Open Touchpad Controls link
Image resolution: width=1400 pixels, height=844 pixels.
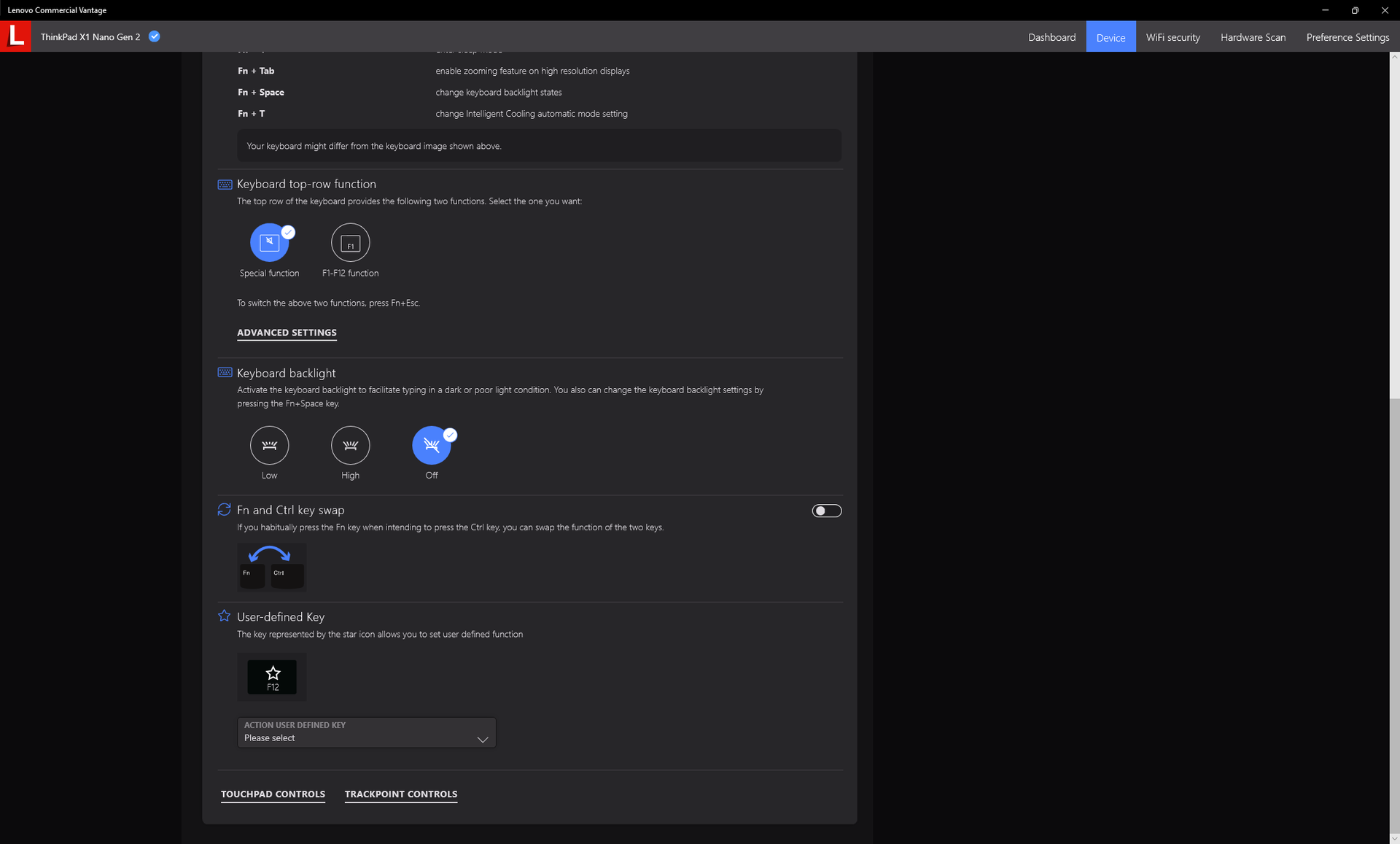(x=273, y=794)
